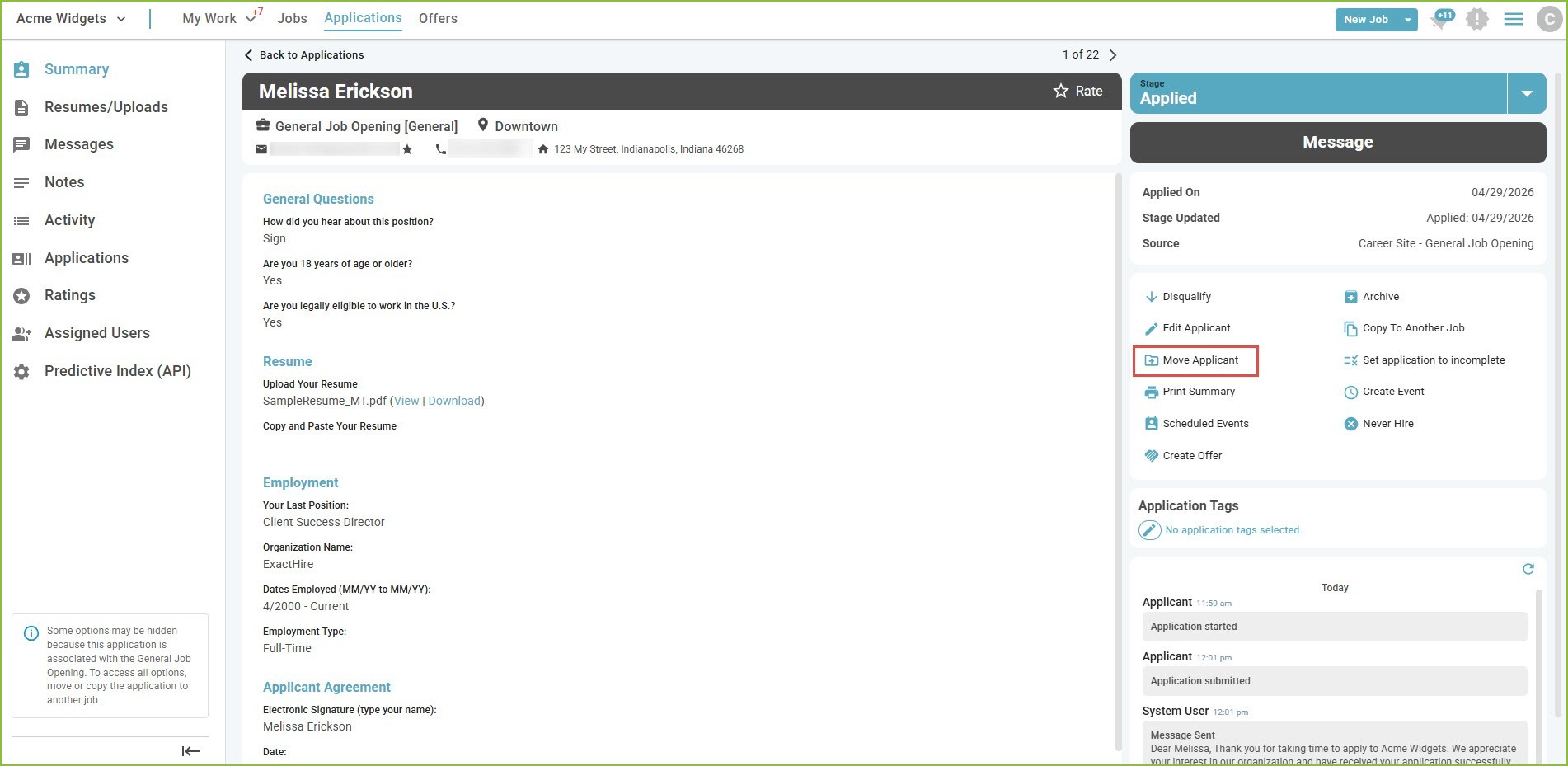
Task: Go to the next applicant arrow
Action: [1112, 55]
